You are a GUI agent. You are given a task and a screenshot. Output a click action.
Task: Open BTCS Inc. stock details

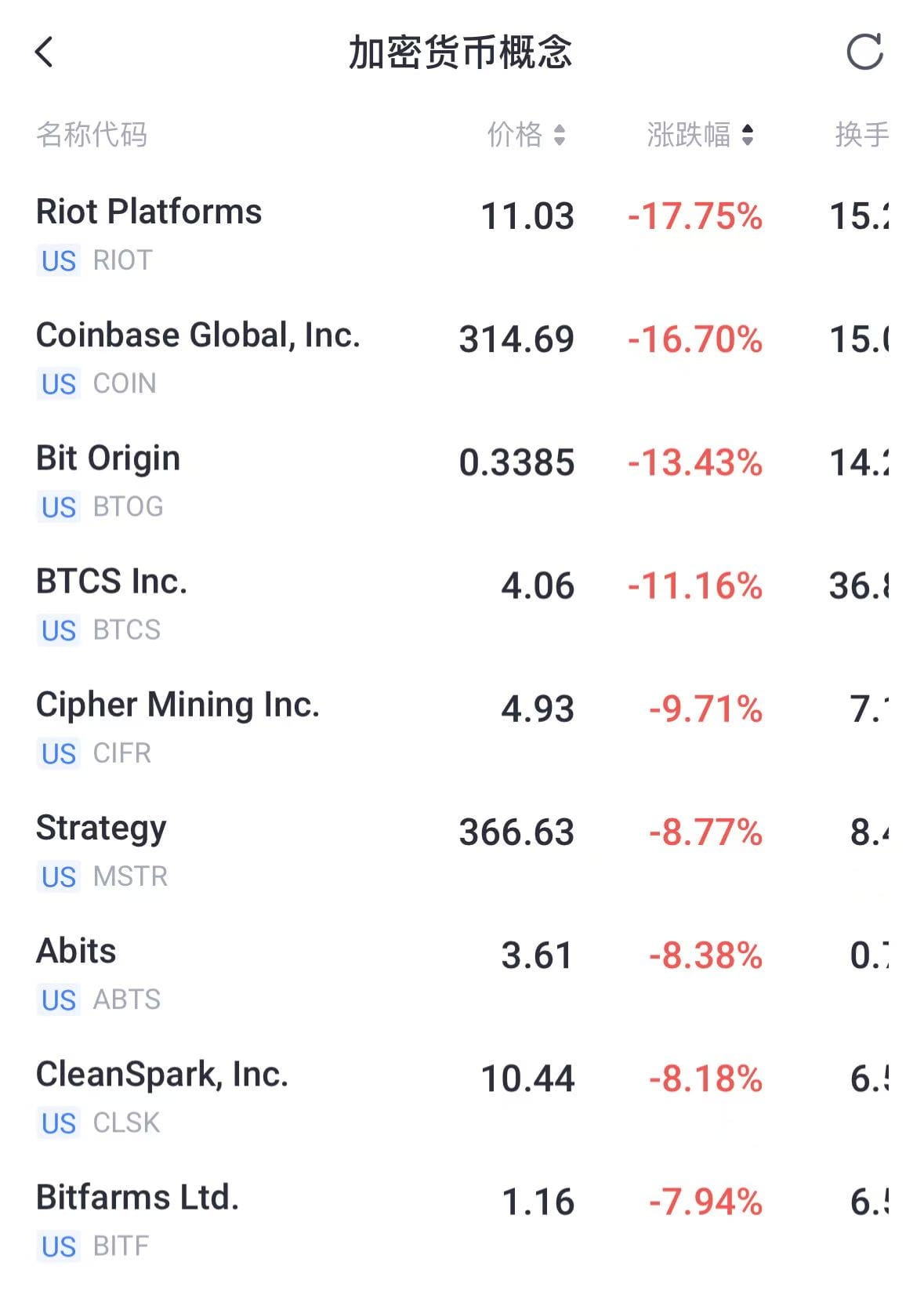click(462, 604)
